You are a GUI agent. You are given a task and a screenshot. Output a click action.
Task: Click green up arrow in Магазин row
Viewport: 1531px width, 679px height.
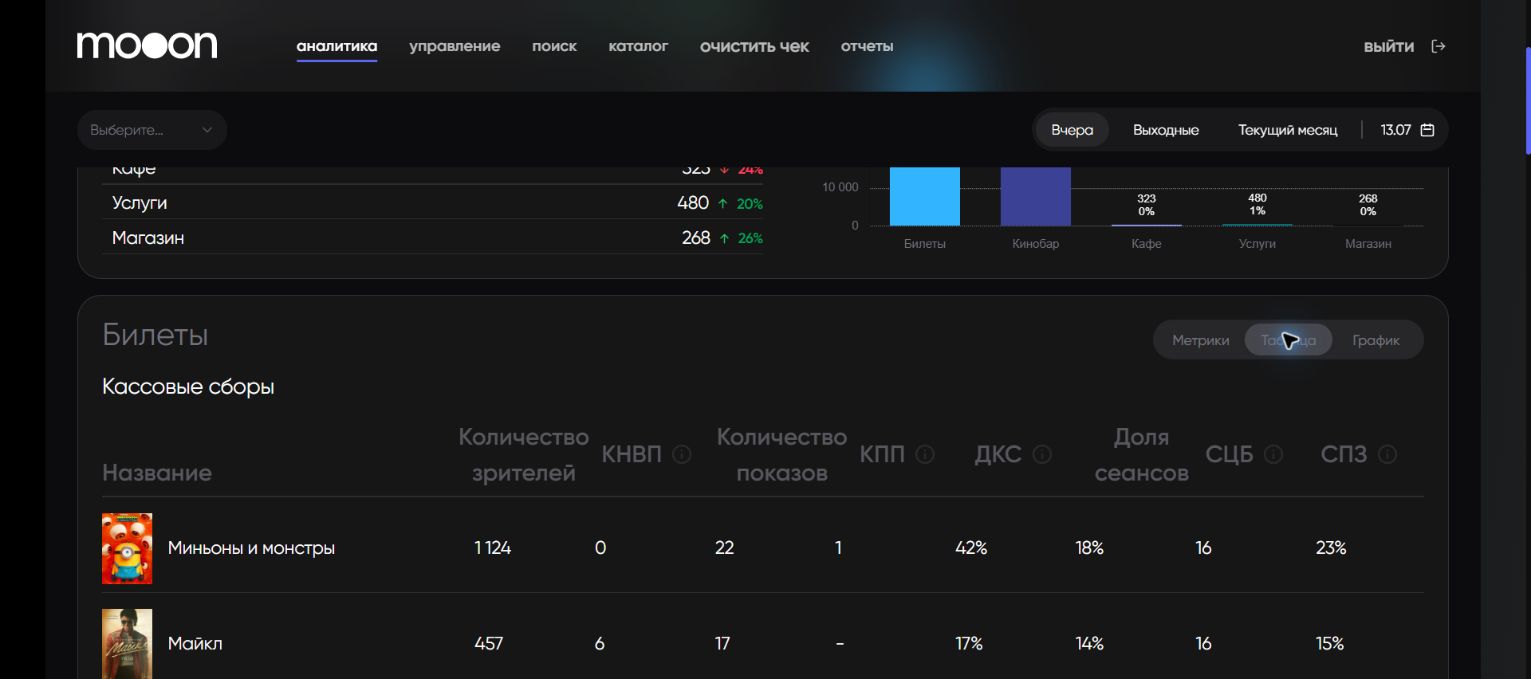click(x=723, y=238)
